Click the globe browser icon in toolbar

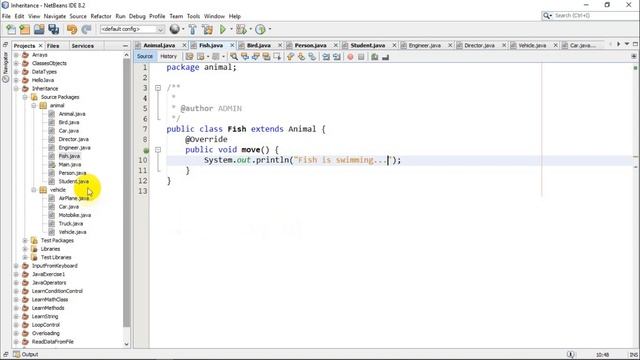point(174,29)
